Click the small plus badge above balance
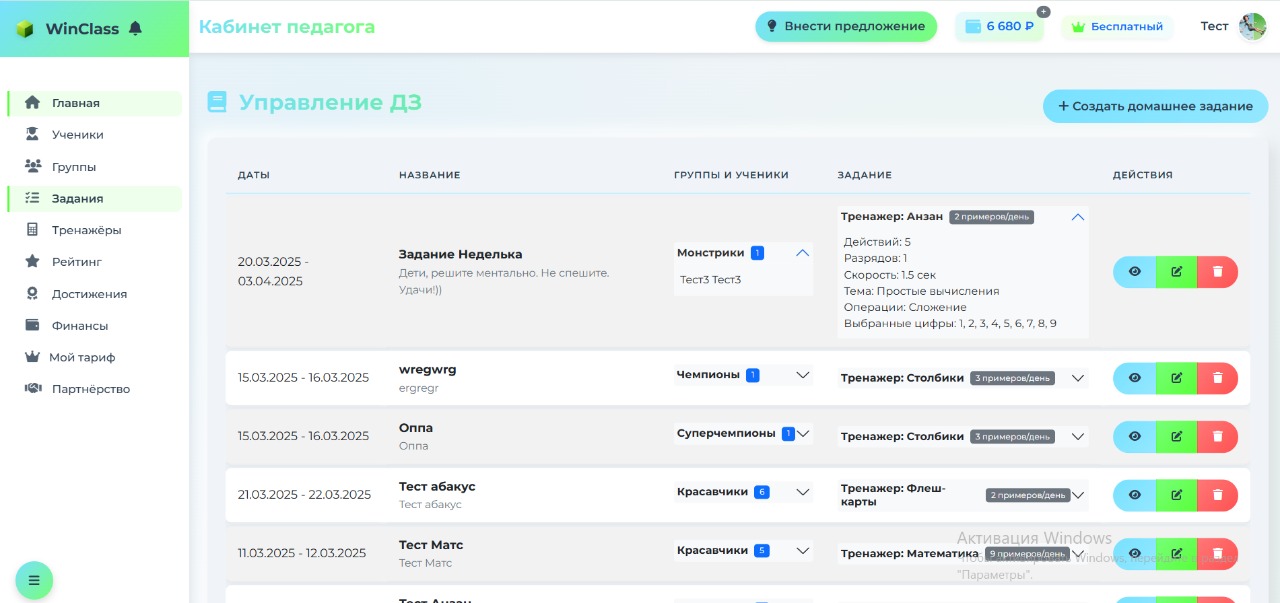Screen dimensions: 1280x603 1043,12
